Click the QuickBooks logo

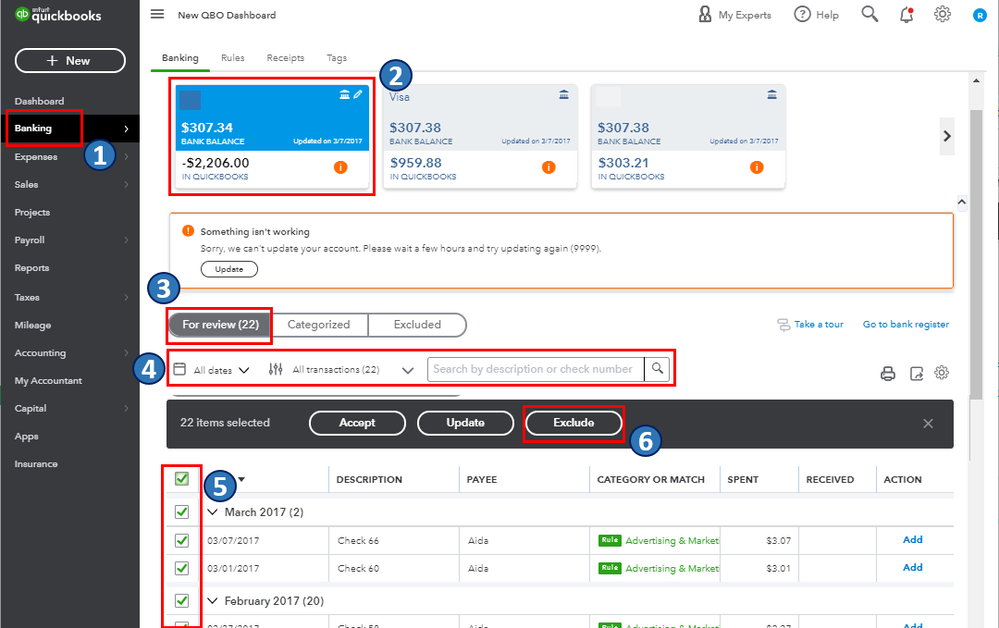tap(58, 15)
